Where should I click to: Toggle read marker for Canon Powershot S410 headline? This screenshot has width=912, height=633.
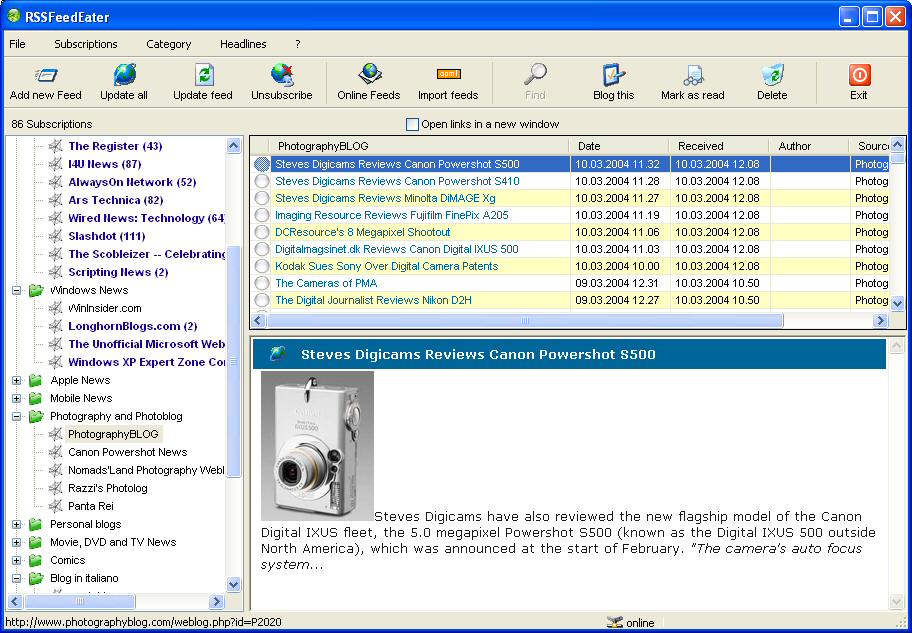click(x=262, y=182)
